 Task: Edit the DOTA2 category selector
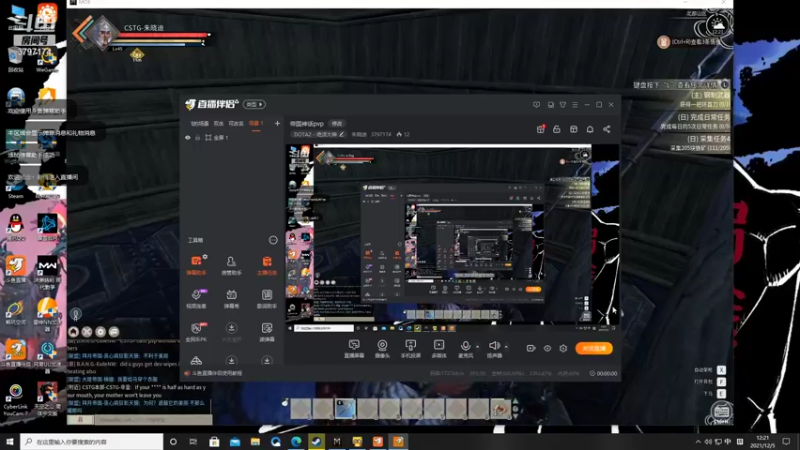pos(319,134)
